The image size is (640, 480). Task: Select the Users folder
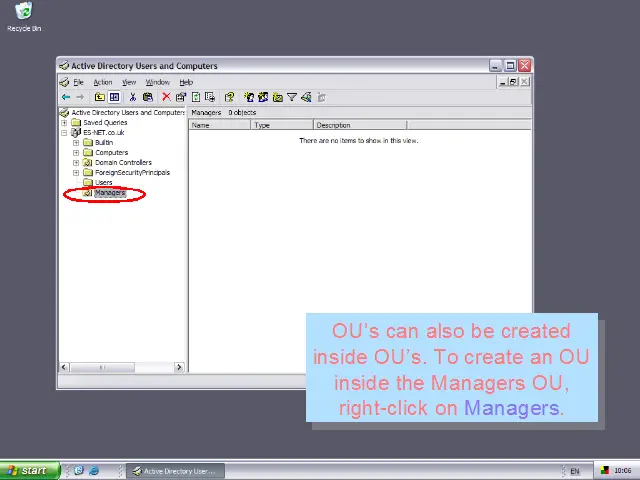(104, 182)
